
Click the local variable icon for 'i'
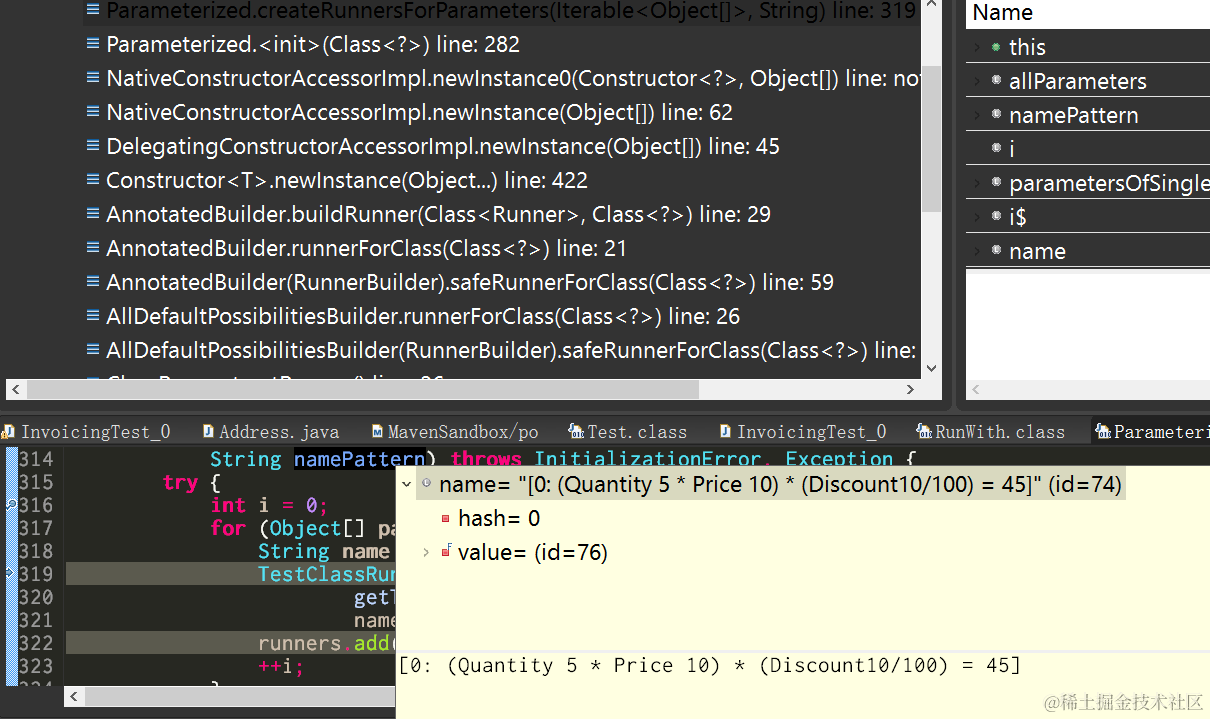(996, 148)
